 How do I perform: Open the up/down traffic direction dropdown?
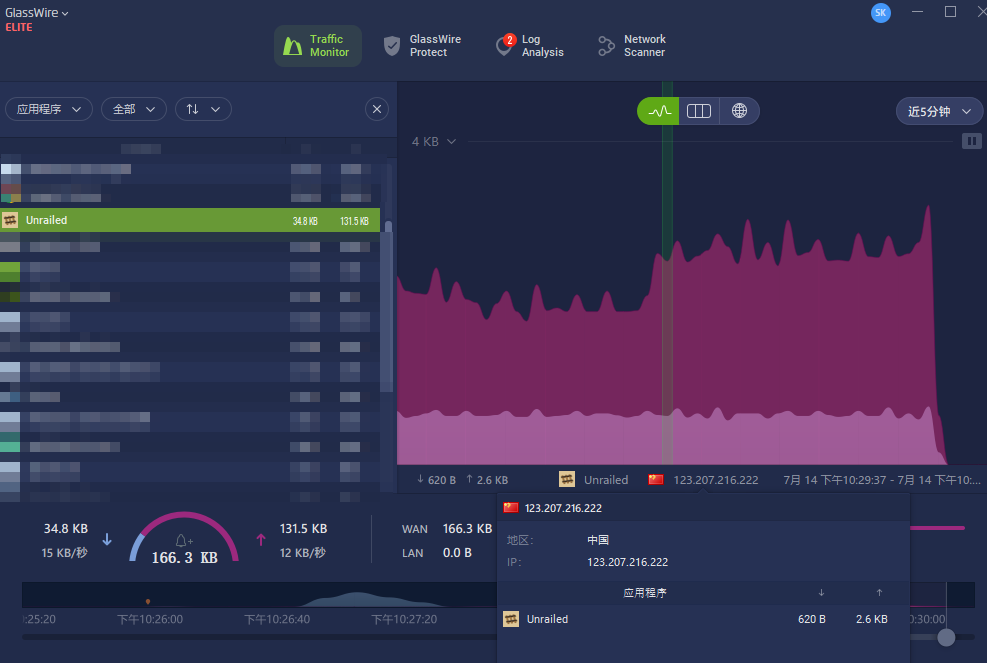point(203,110)
